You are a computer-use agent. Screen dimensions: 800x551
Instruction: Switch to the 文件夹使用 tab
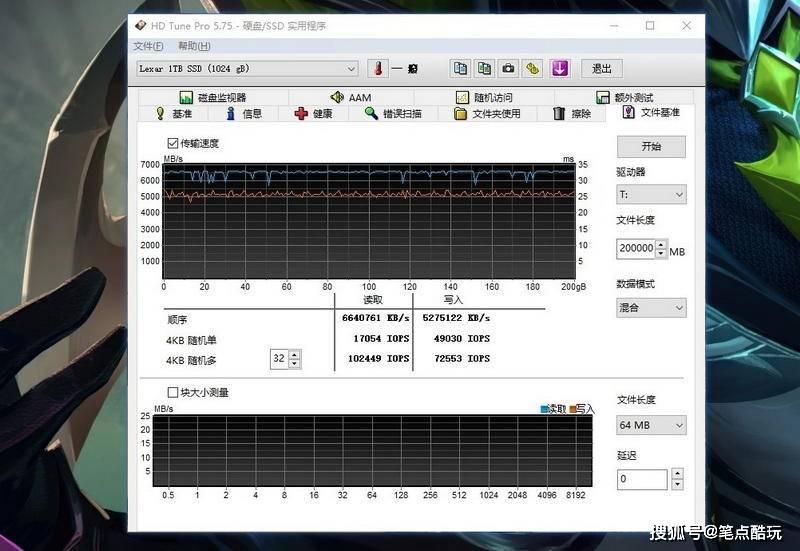487,113
